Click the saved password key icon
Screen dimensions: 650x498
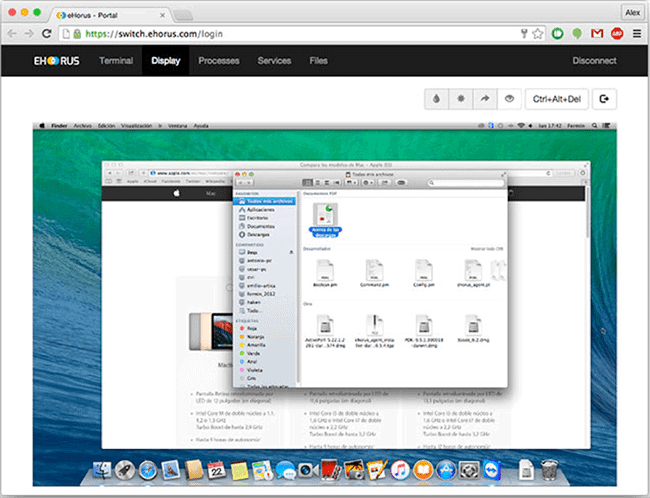[524, 34]
